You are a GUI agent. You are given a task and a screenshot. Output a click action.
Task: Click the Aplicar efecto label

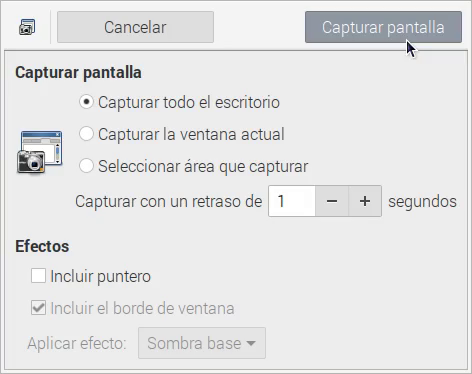[x=77, y=343]
